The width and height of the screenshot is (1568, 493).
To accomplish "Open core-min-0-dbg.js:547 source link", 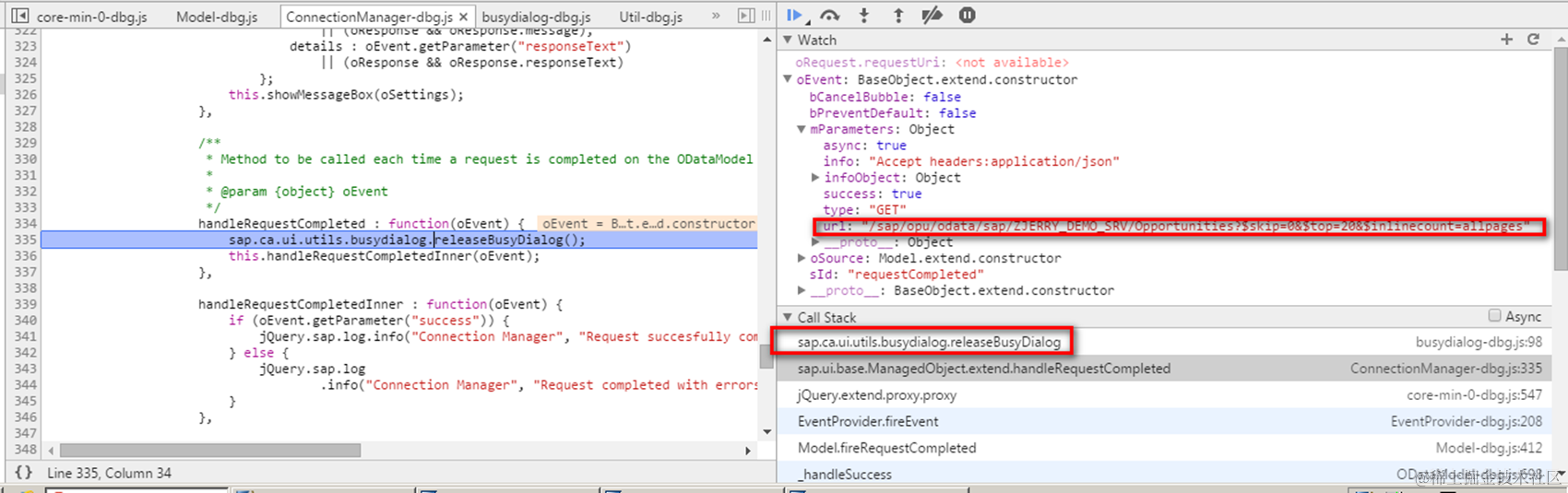I will [x=1474, y=395].
